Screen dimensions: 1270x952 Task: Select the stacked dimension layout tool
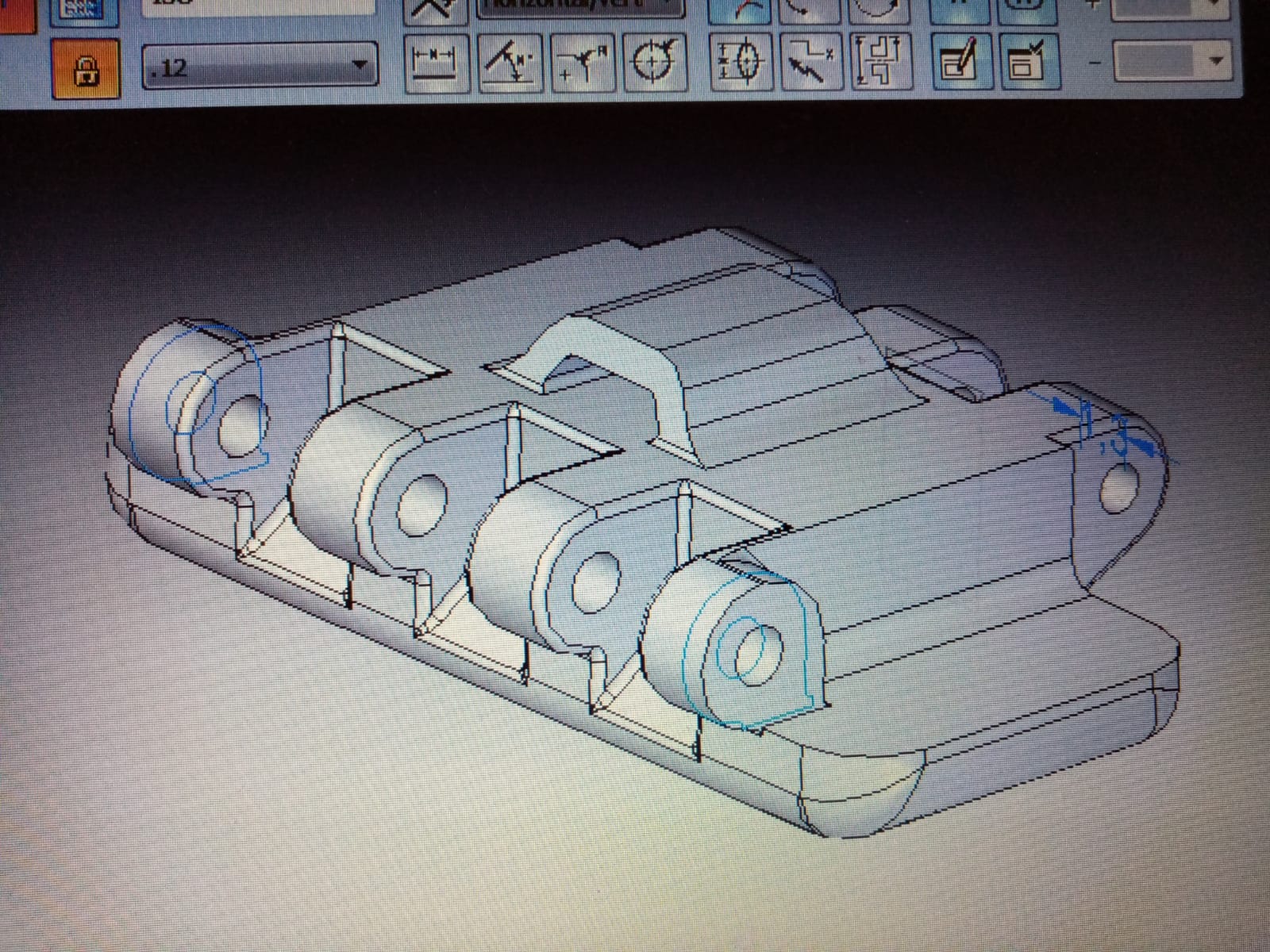coord(882,63)
